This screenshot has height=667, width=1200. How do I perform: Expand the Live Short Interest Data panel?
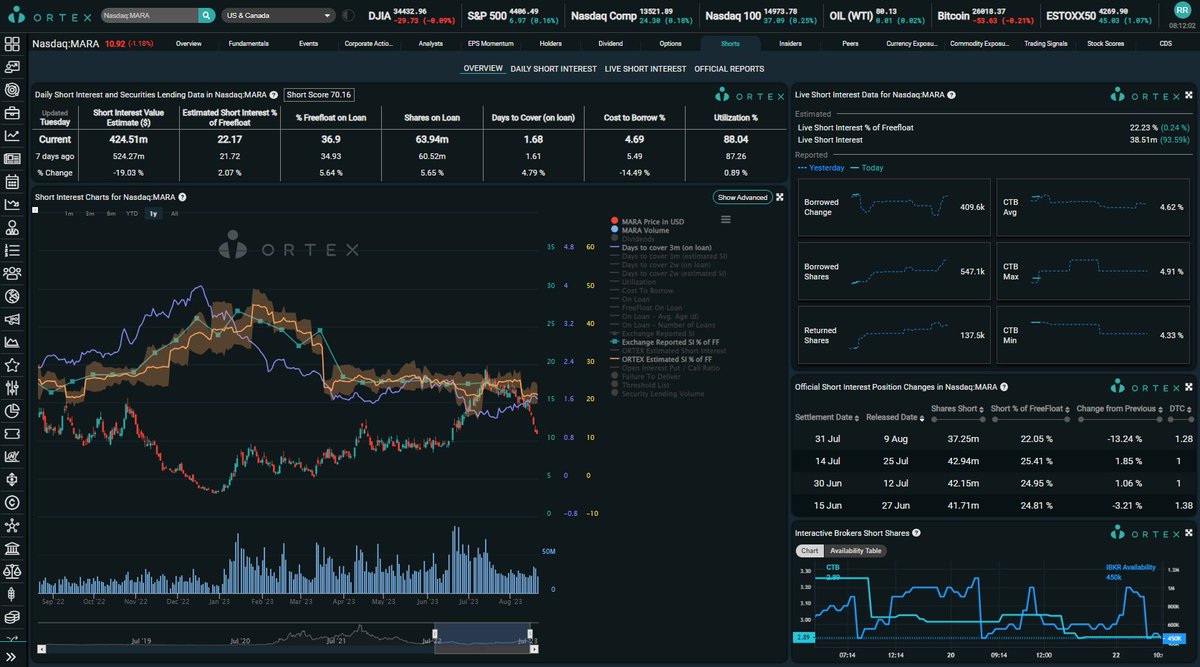click(x=1189, y=94)
